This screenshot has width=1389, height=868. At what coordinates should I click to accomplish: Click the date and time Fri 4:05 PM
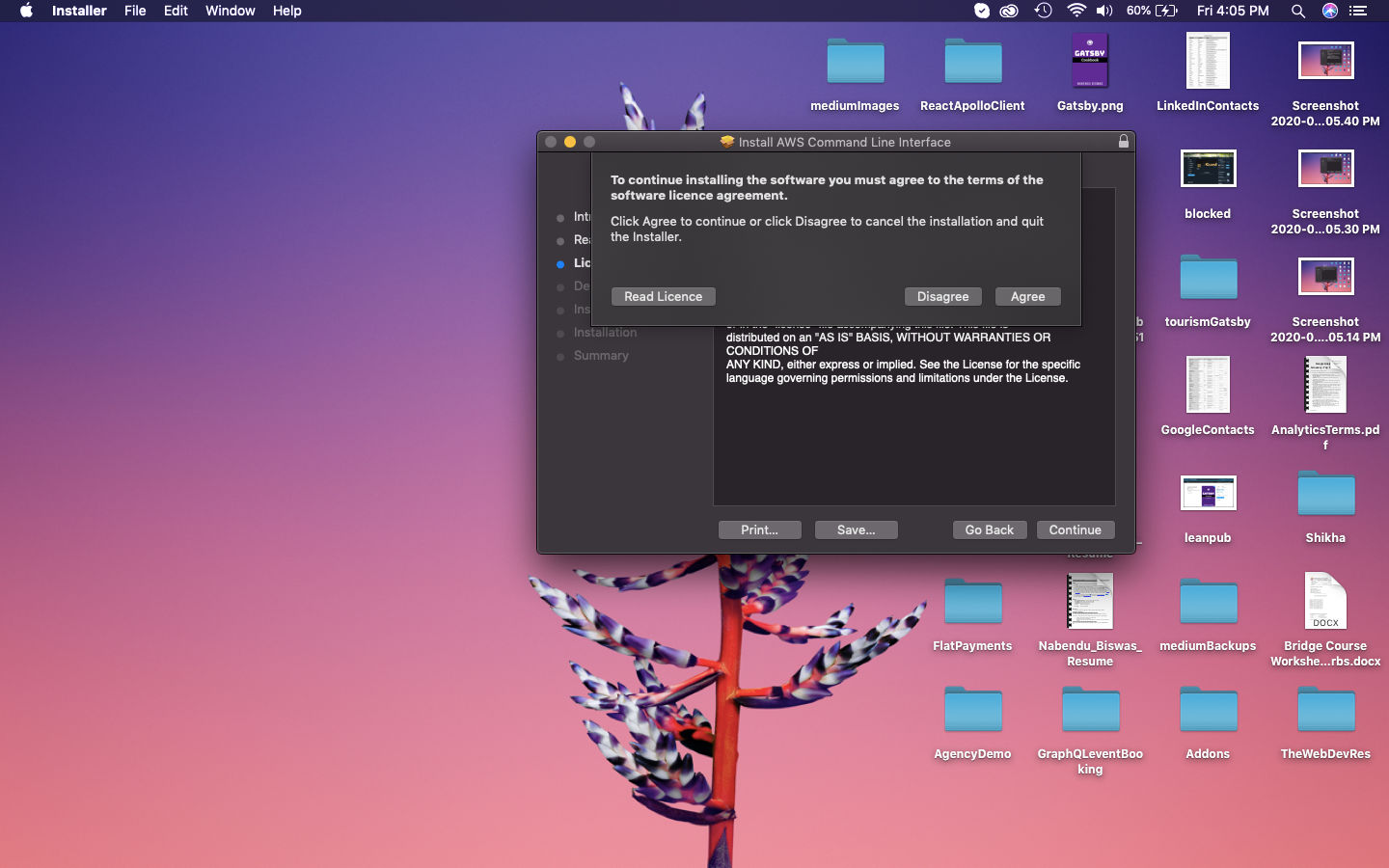(1233, 11)
